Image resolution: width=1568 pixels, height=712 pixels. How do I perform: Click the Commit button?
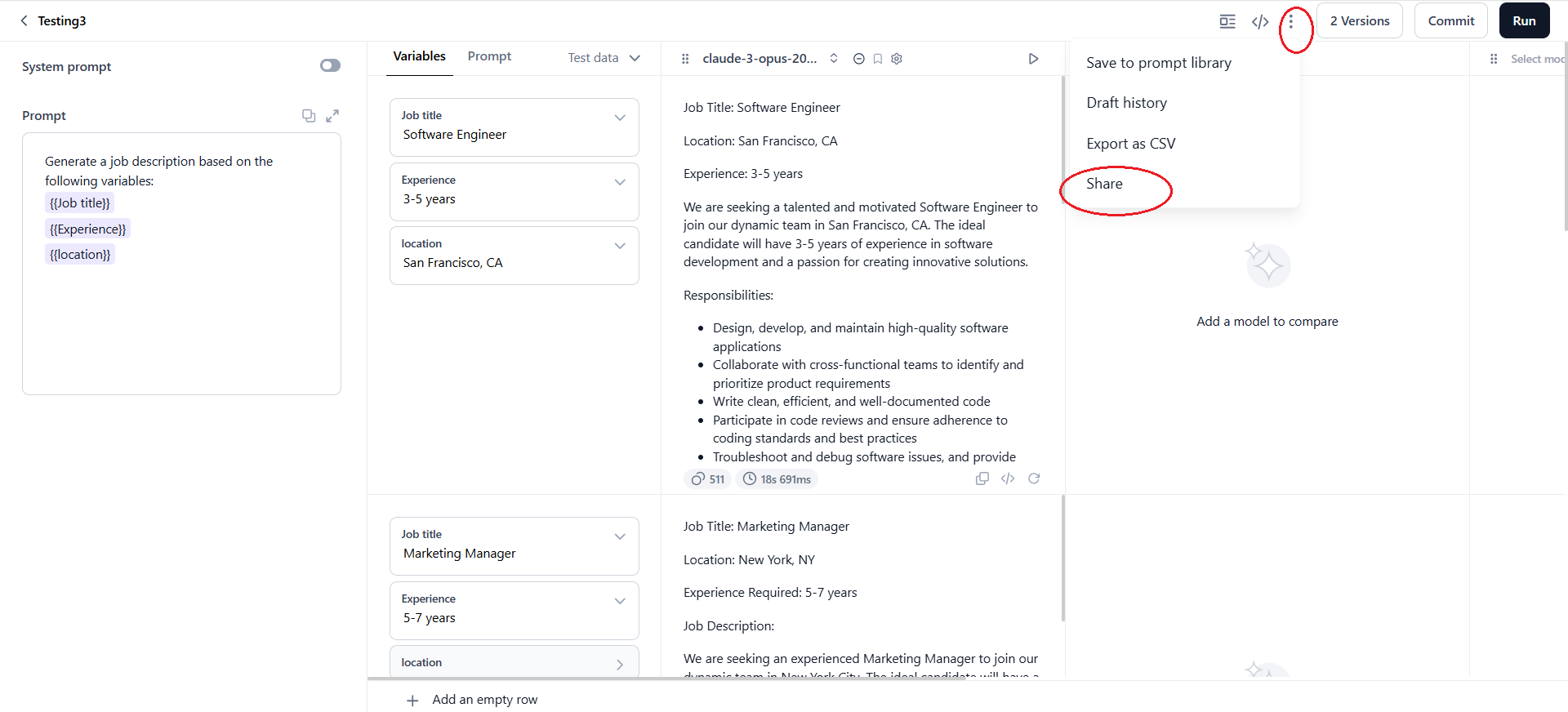pyautogui.click(x=1450, y=21)
